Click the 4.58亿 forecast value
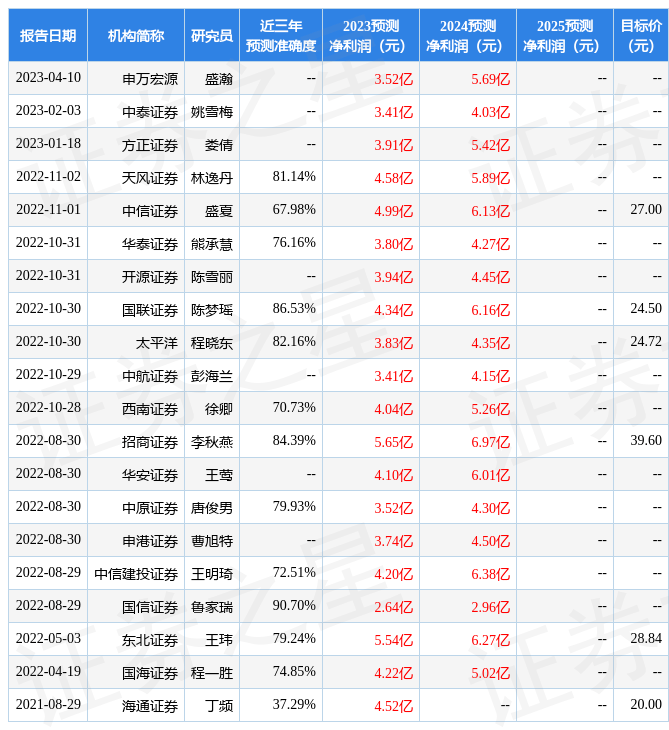 (393, 178)
